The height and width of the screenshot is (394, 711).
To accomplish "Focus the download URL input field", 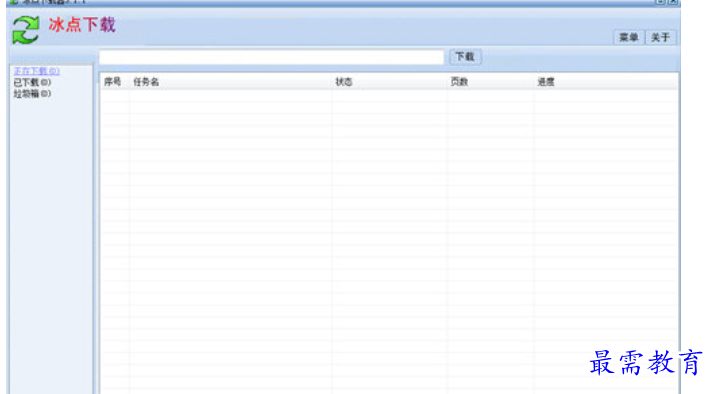I will click(272, 57).
